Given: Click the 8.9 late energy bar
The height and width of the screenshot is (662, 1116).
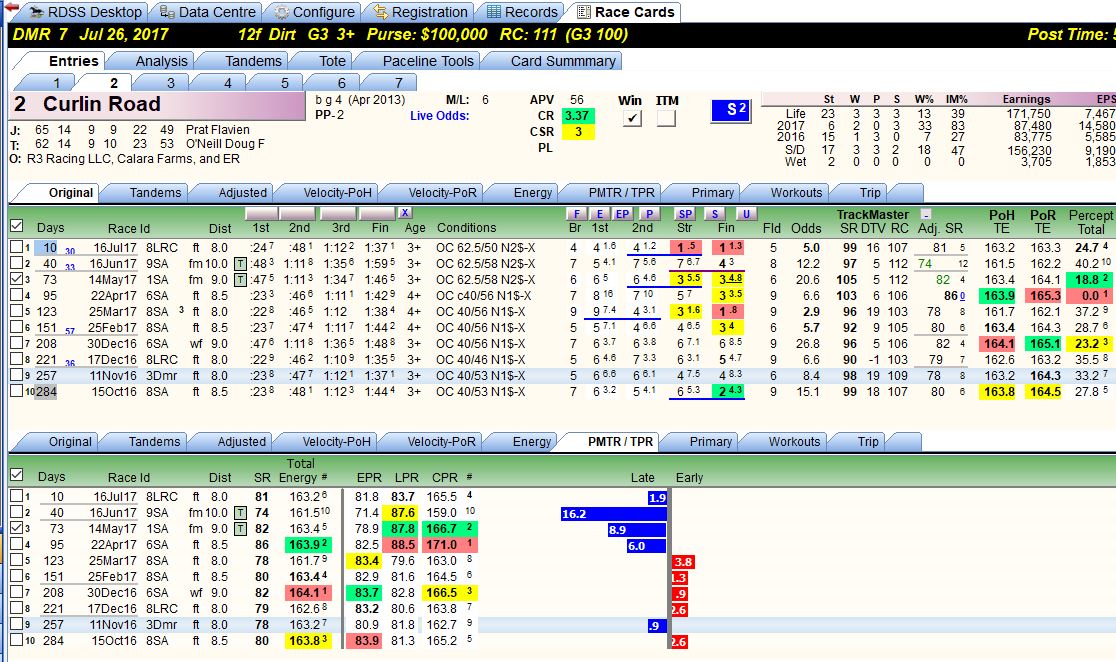Looking at the screenshot, I should pos(637,530).
